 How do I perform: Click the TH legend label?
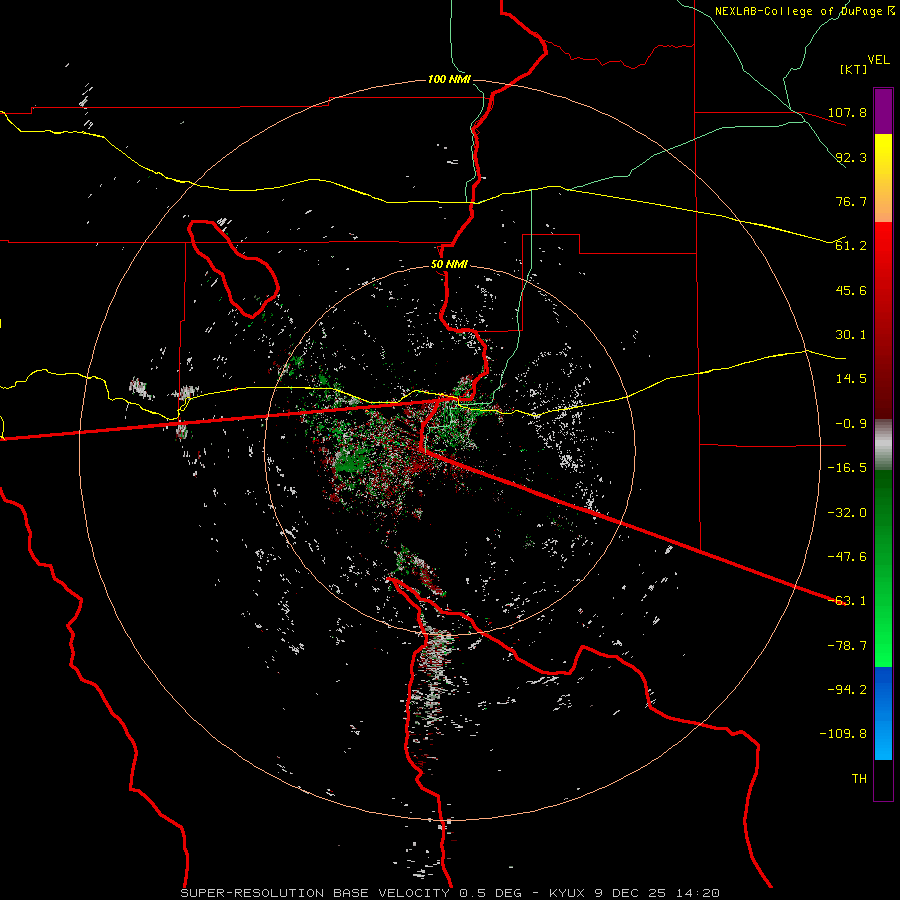tap(859, 779)
